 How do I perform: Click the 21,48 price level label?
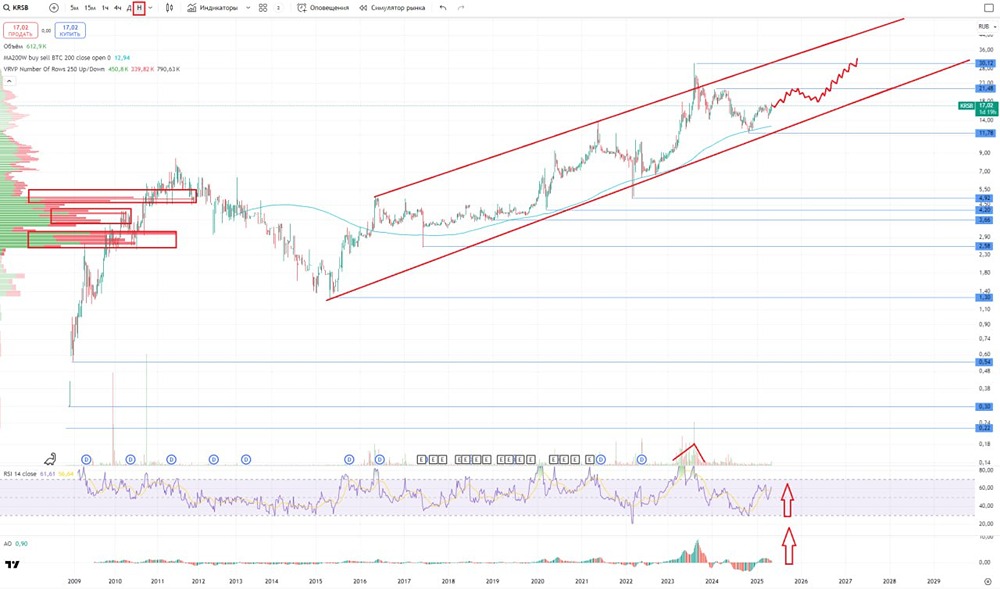pyautogui.click(x=986, y=89)
